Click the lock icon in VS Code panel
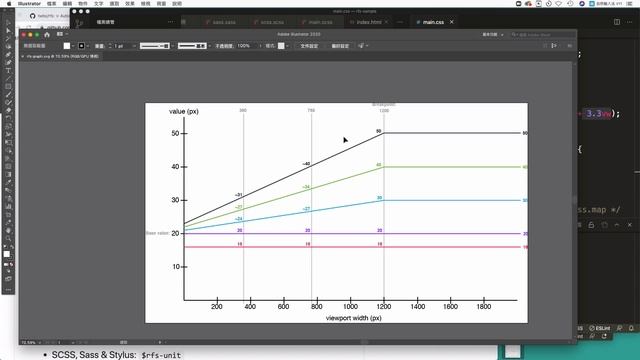 591,225
